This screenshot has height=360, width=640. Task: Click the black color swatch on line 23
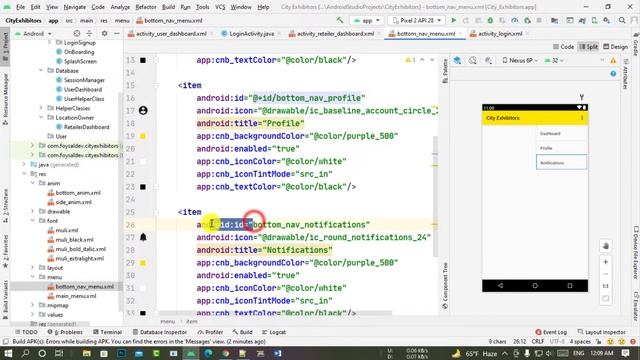(143, 187)
